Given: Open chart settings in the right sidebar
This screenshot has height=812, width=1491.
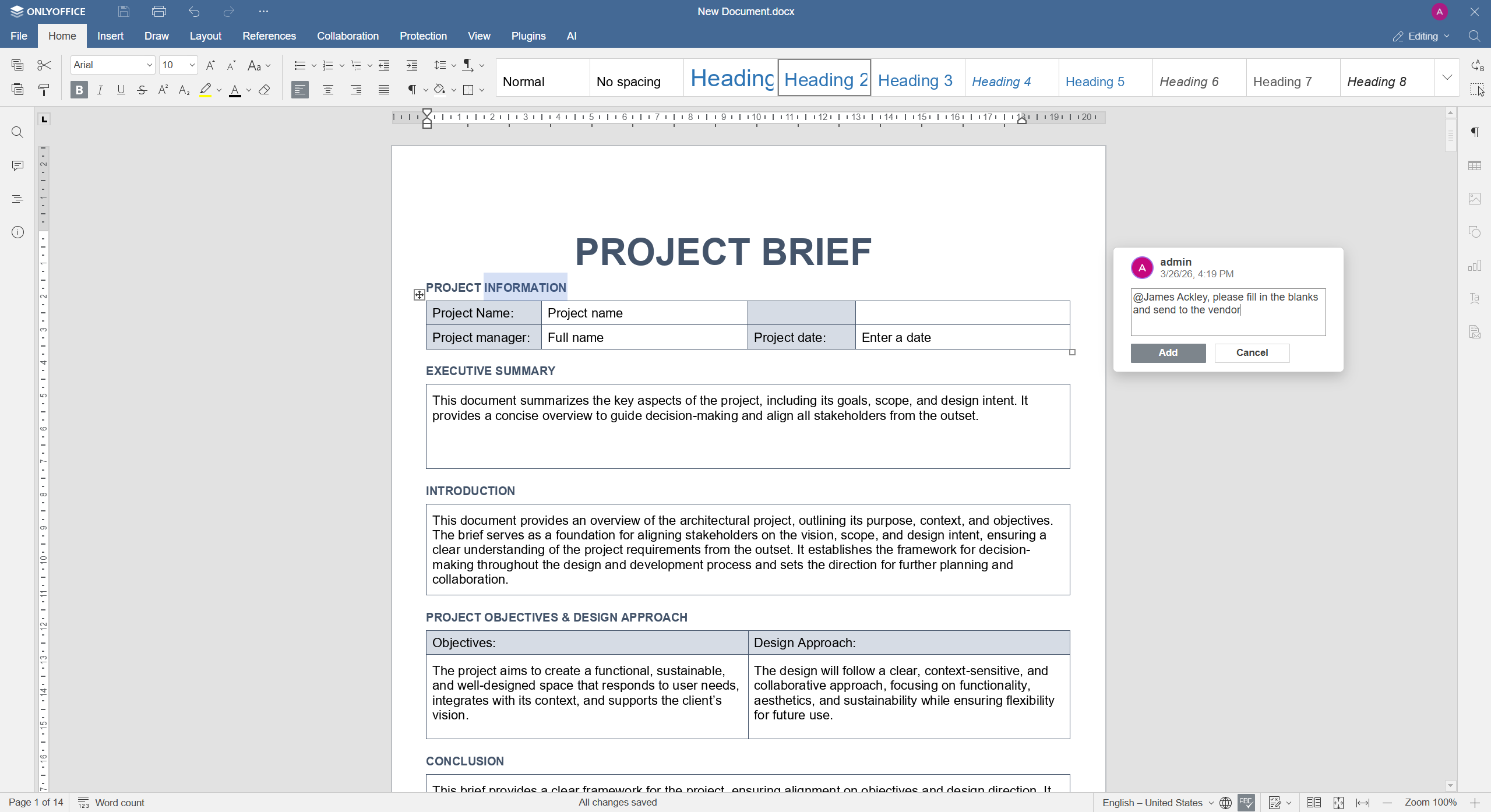Looking at the screenshot, I should pos(1475,266).
